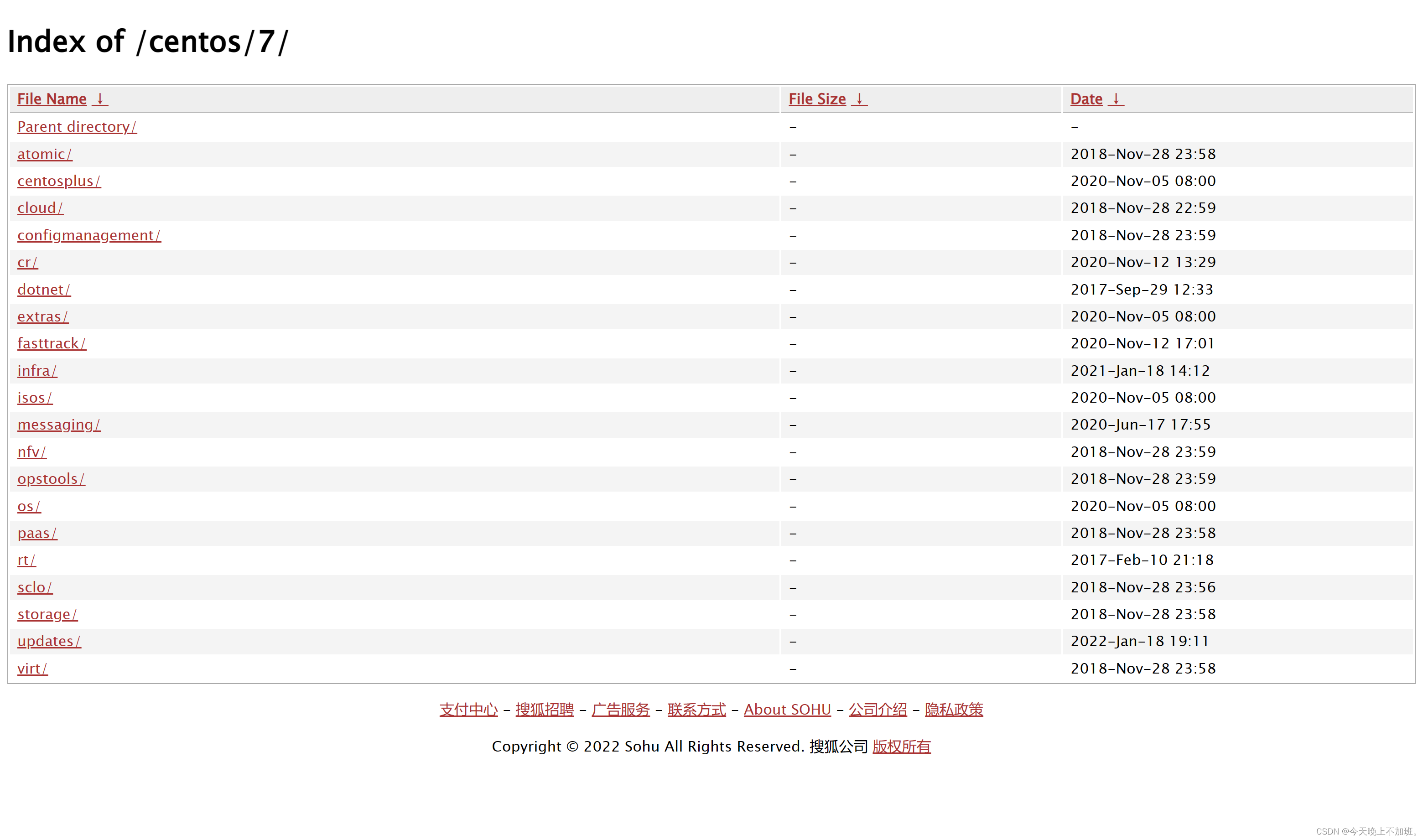Open the extras/ directory link

[42, 316]
